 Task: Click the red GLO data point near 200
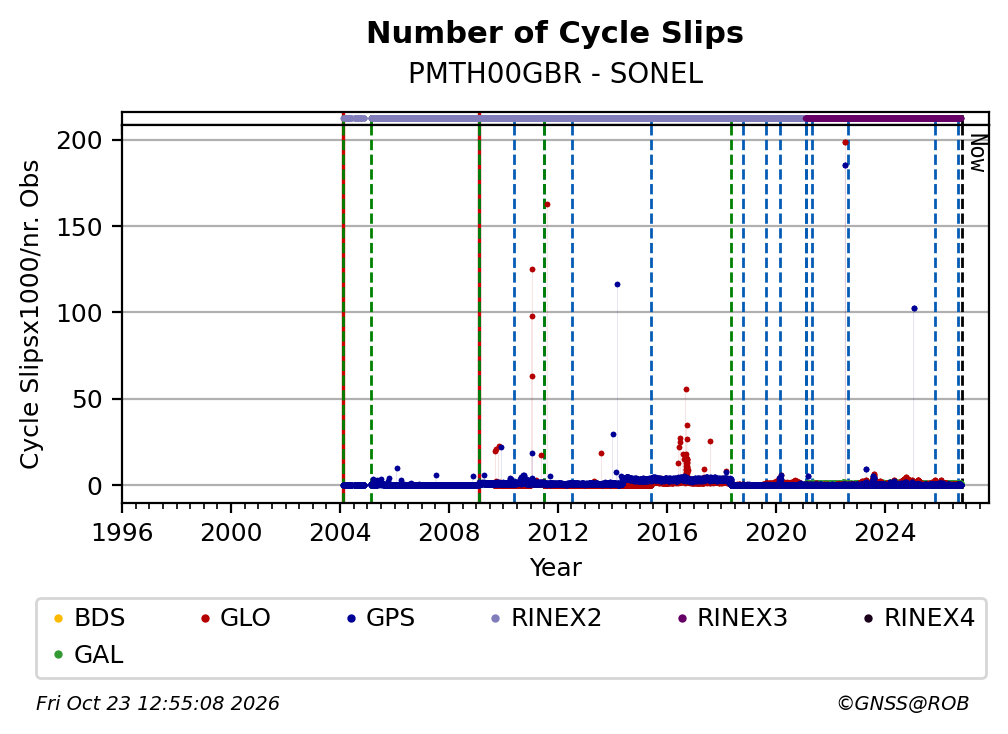(845, 143)
